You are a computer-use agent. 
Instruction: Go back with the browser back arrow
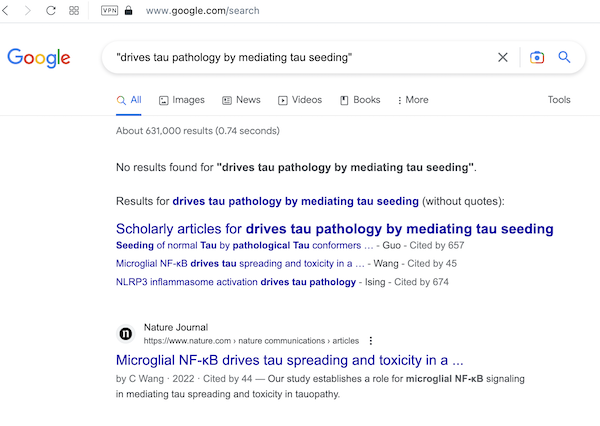5,10
